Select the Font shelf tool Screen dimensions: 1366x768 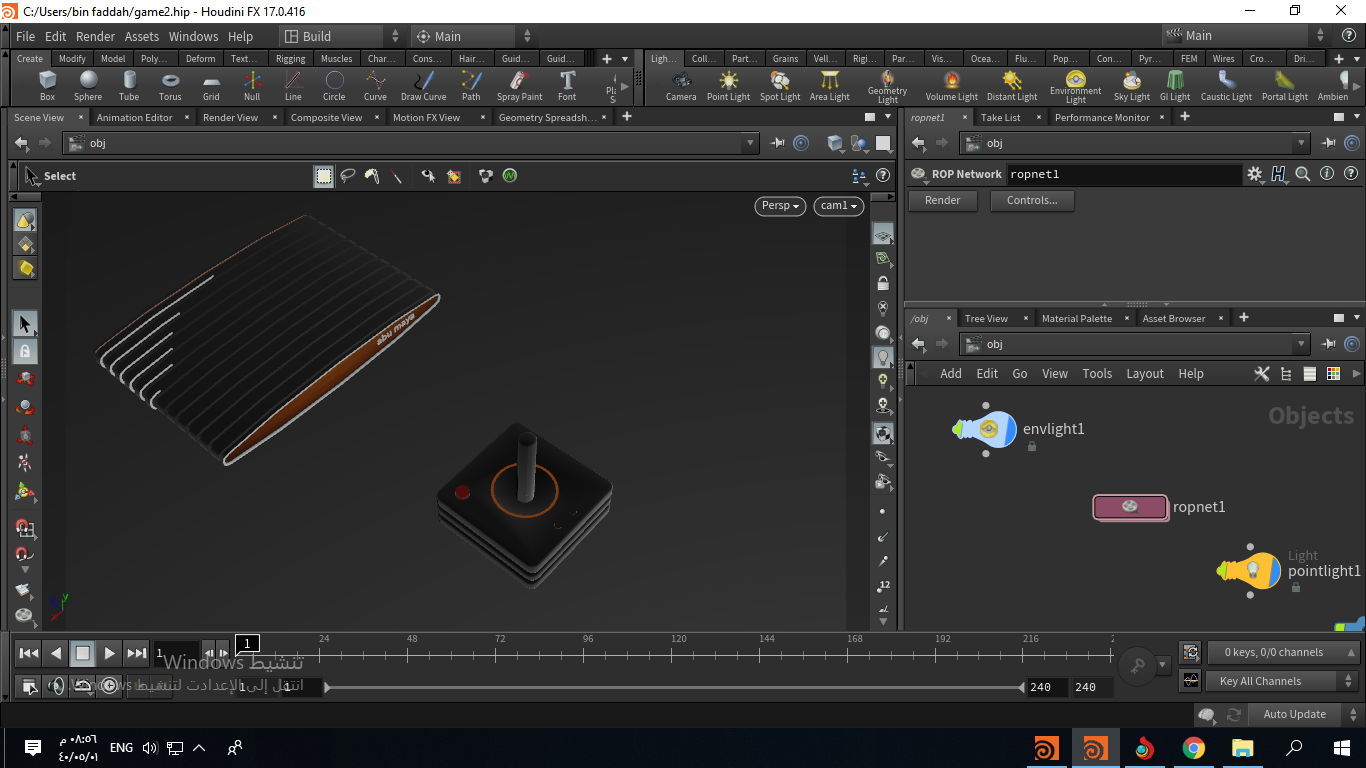567,86
